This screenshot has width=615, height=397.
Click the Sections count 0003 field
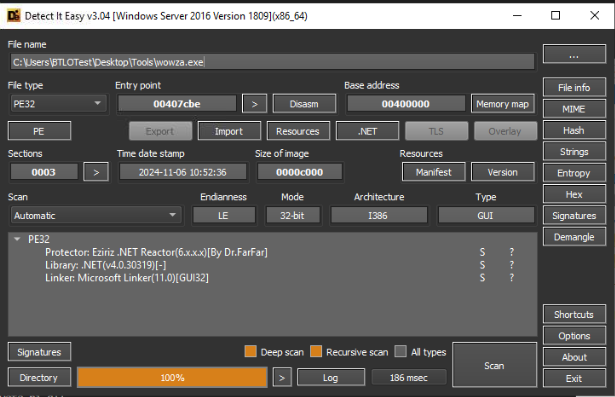pyautogui.click(x=44, y=172)
